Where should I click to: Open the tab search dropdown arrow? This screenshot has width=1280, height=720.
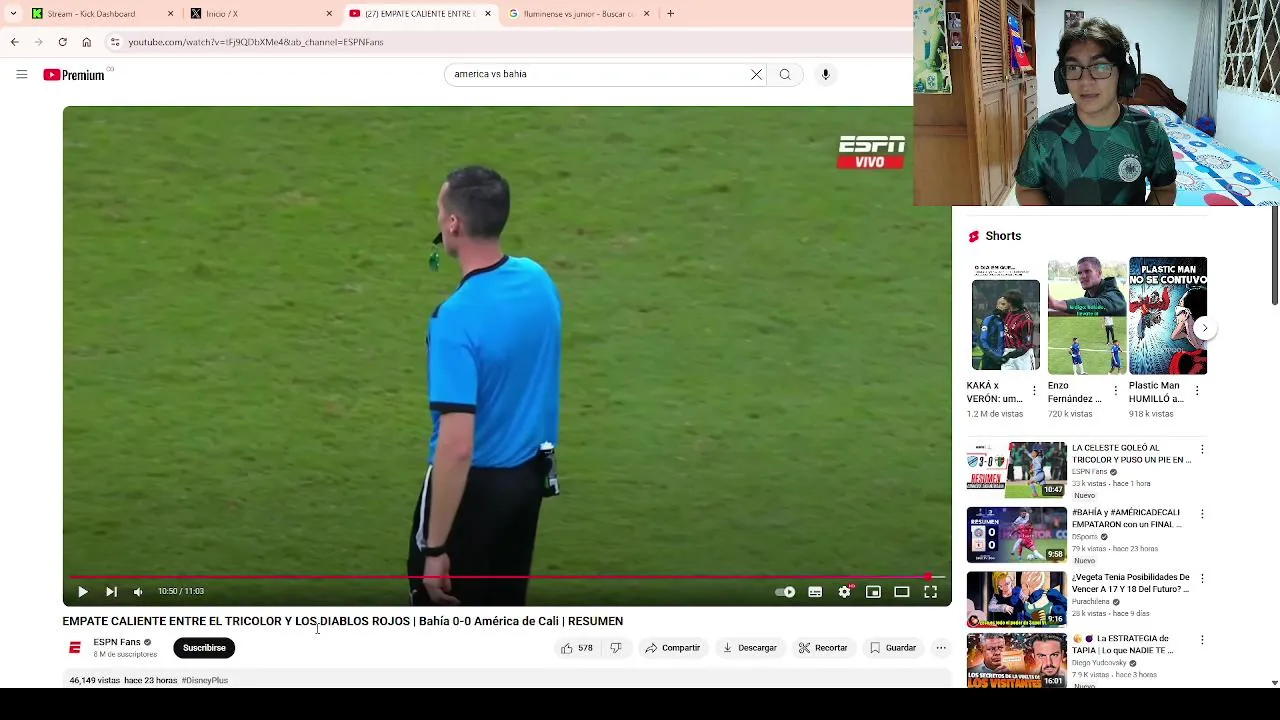coord(12,14)
